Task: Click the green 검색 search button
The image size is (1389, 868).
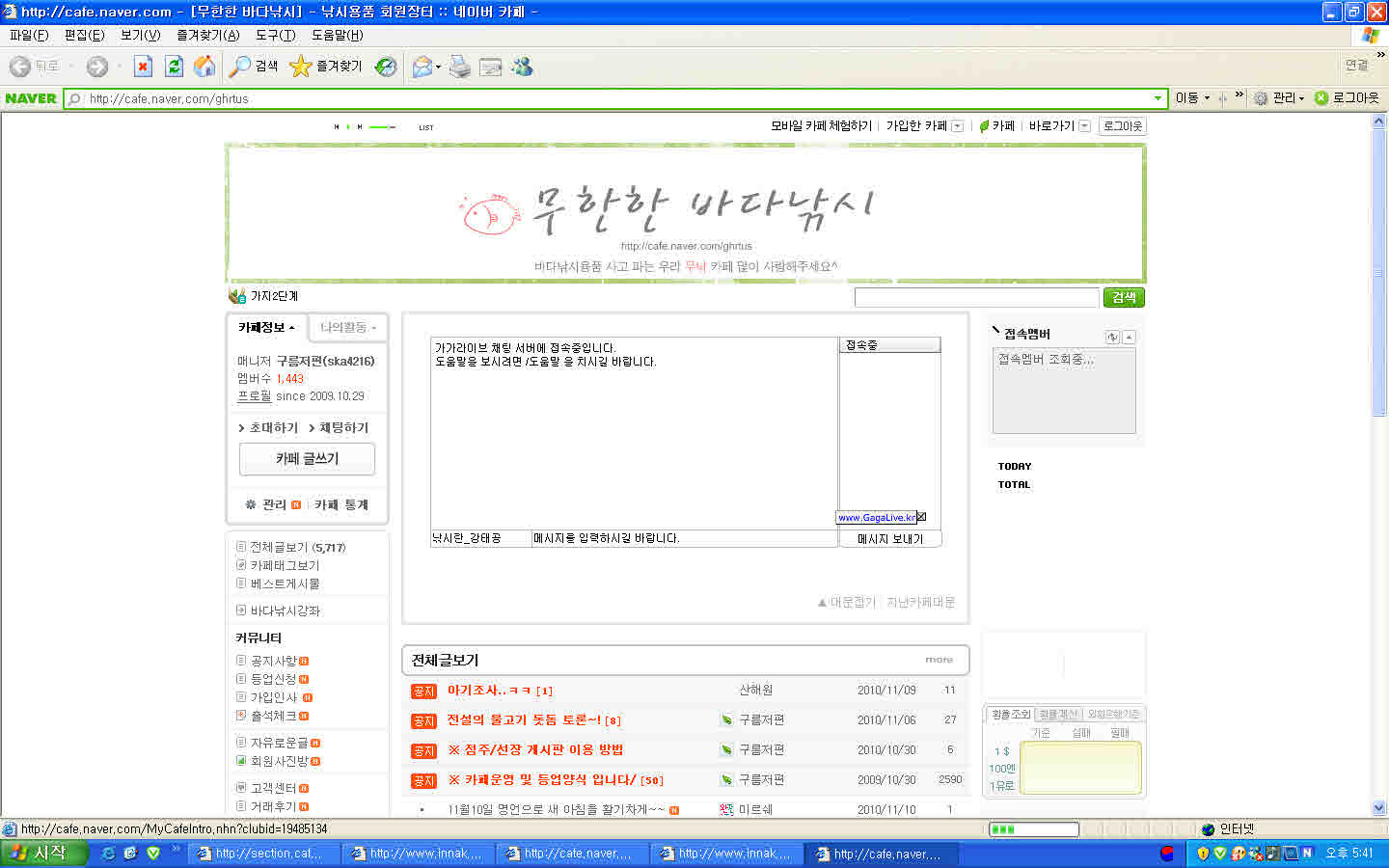Action: pos(1124,297)
